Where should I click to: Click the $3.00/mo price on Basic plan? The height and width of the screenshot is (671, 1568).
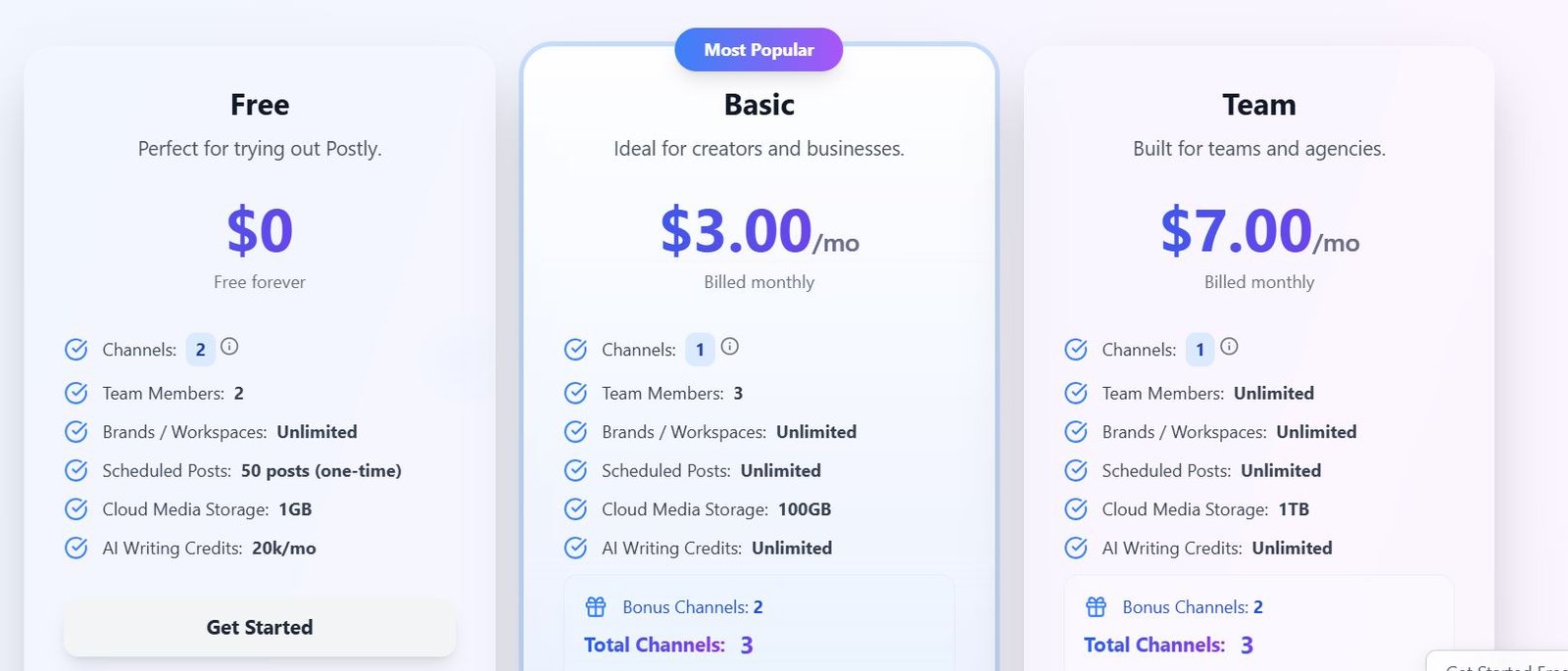759,232
